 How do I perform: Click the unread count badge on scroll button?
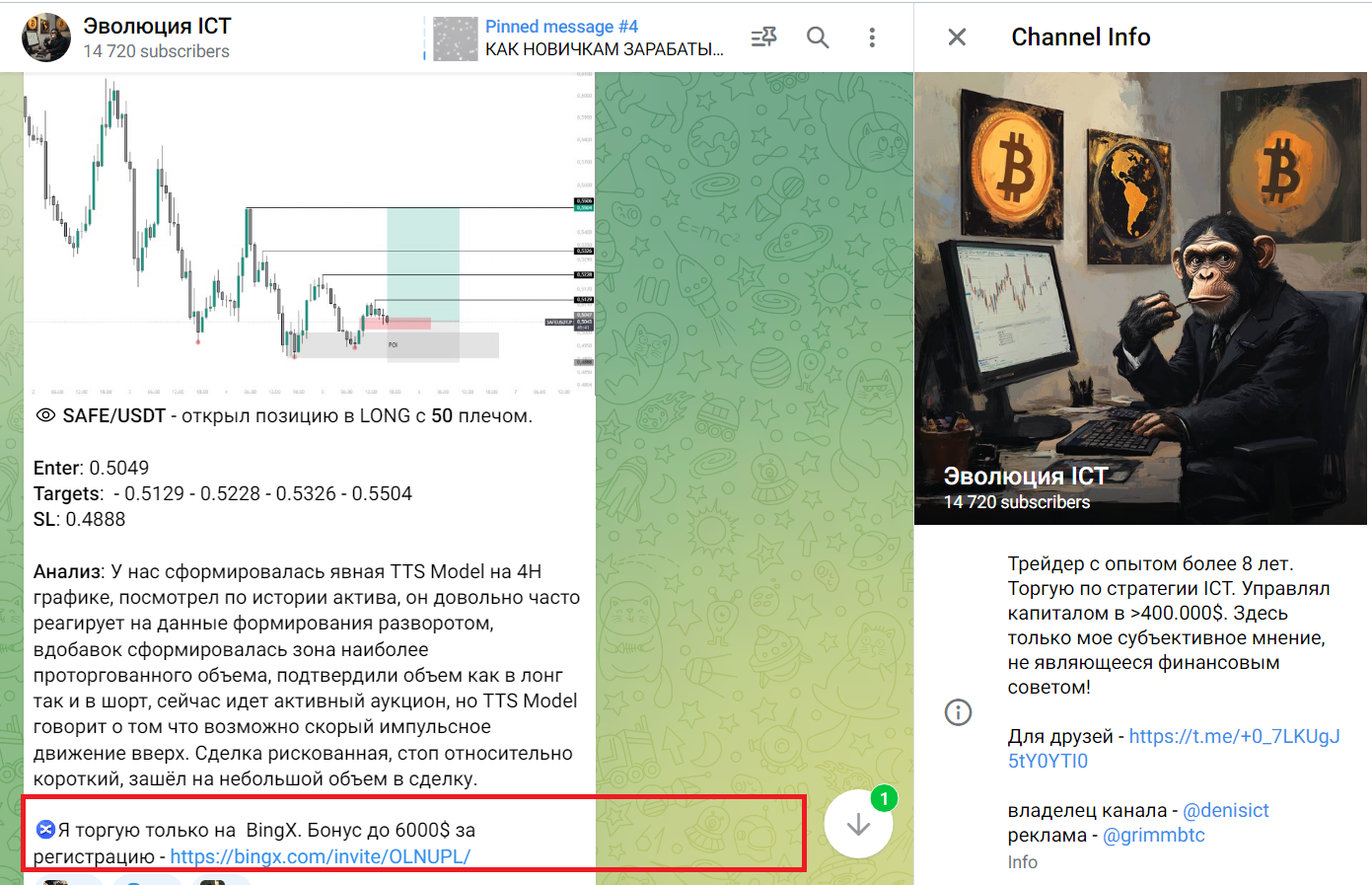[x=885, y=798]
